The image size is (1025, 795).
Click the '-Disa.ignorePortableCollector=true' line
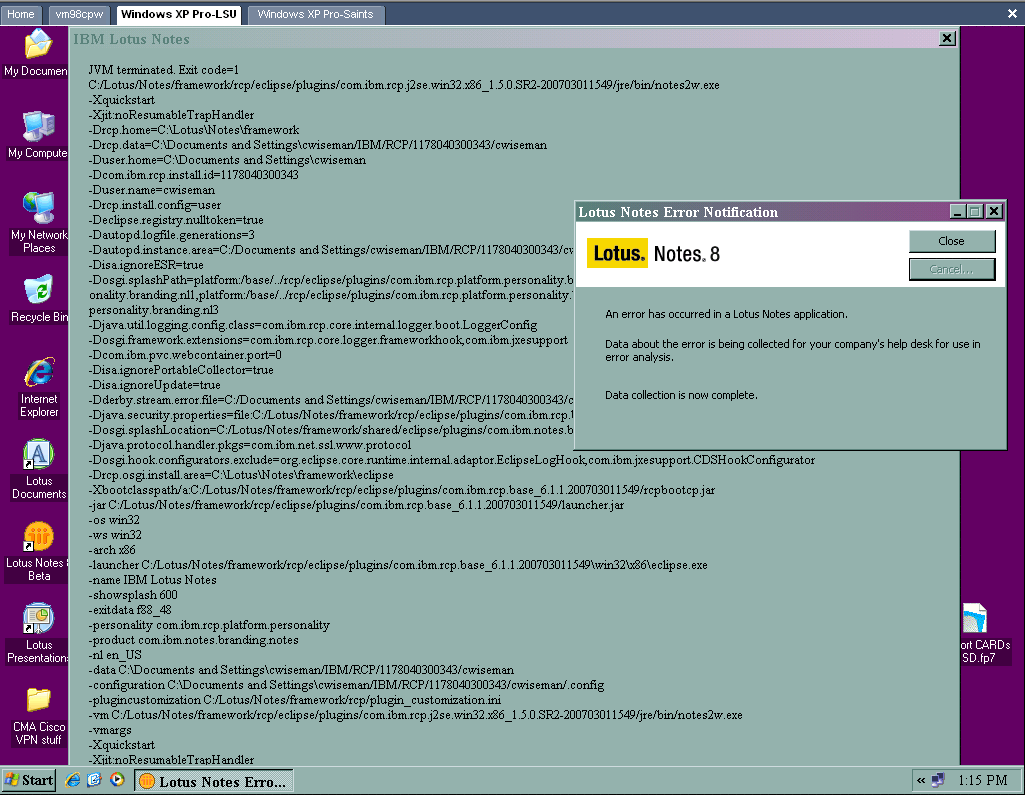pos(182,370)
